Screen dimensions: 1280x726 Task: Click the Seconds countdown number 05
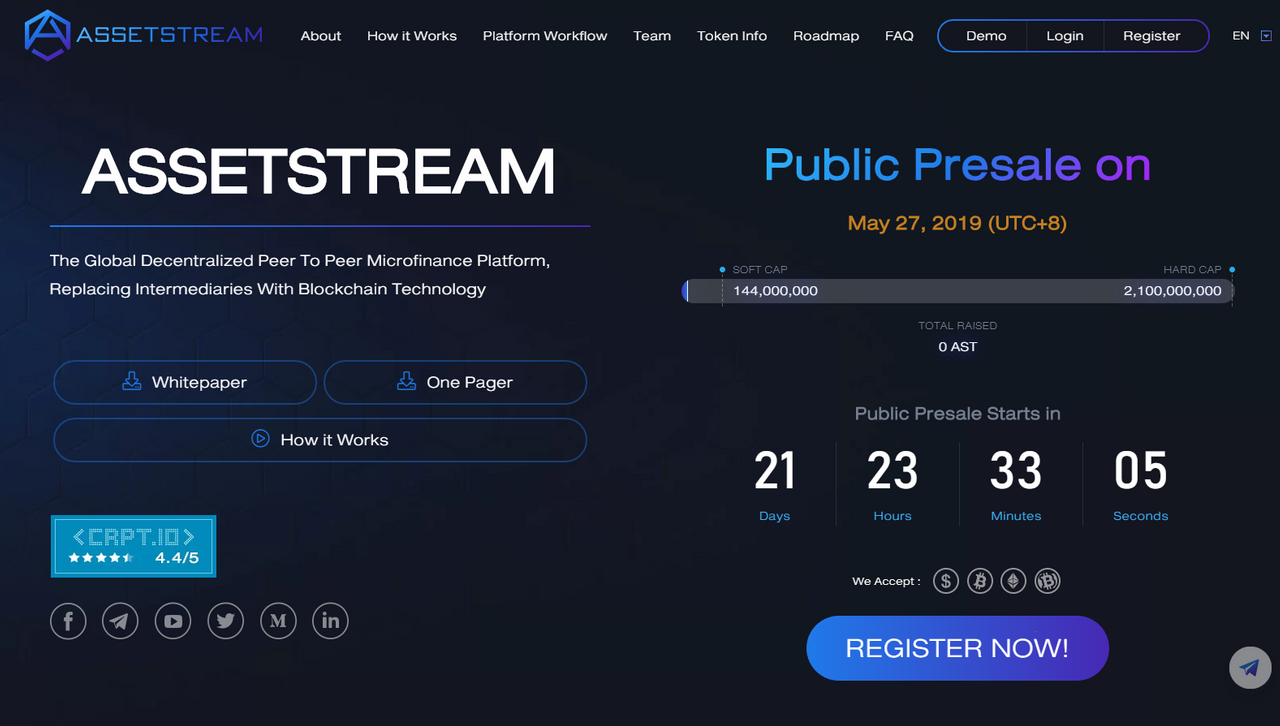coord(1141,471)
